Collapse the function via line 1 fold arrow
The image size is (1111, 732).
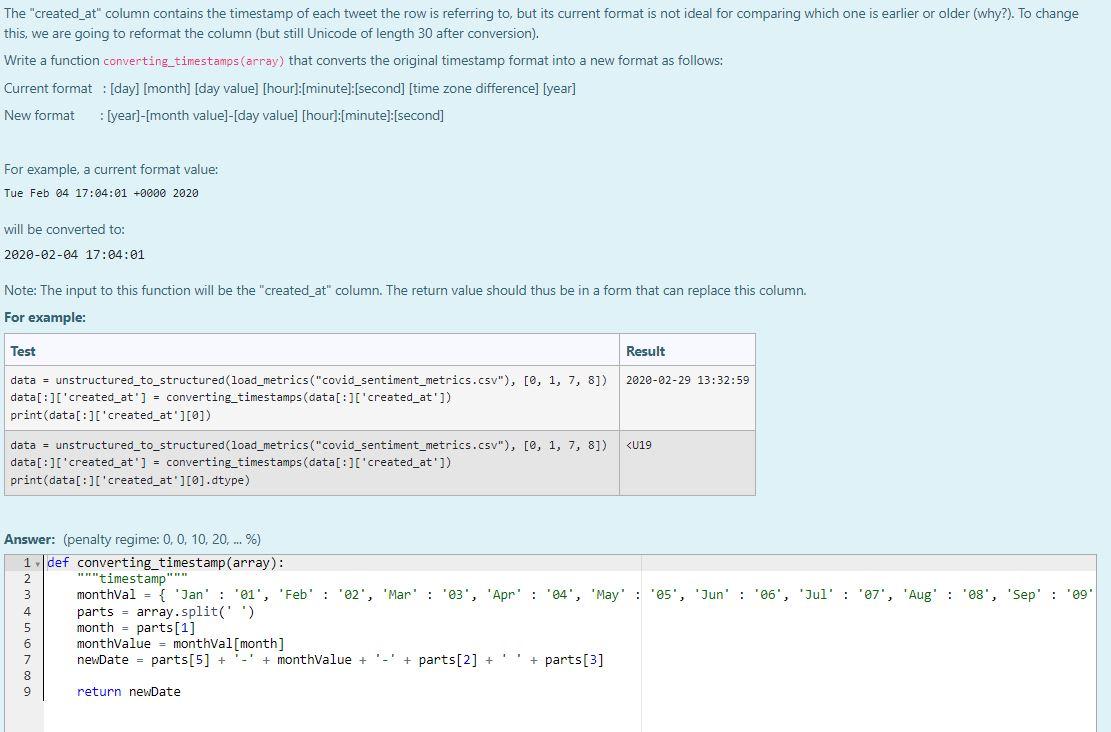(38, 562)
